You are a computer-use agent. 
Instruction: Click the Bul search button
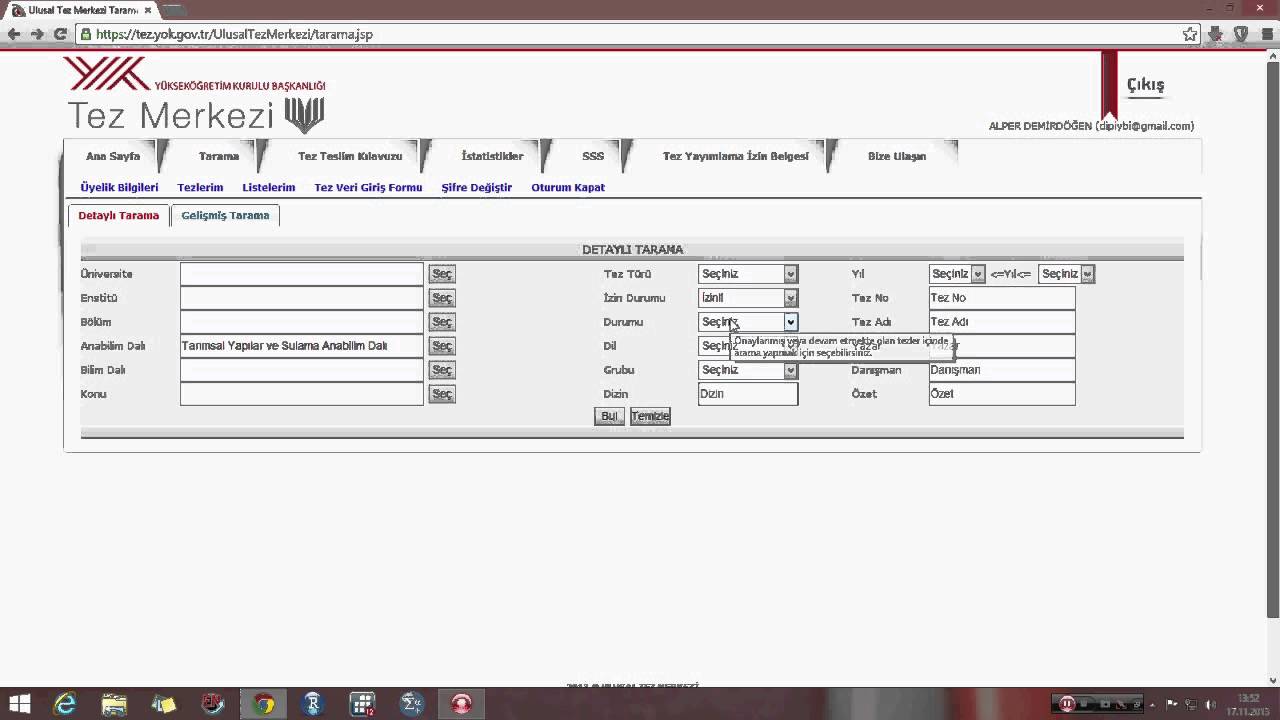(x=609, y=416)
